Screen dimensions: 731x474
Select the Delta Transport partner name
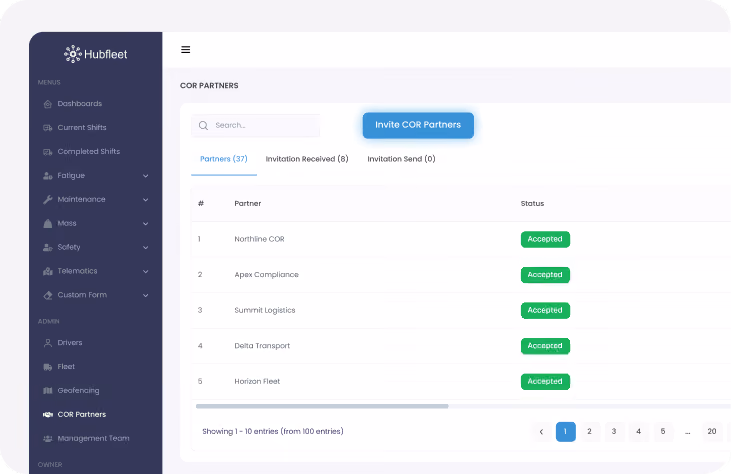[262, 346]
